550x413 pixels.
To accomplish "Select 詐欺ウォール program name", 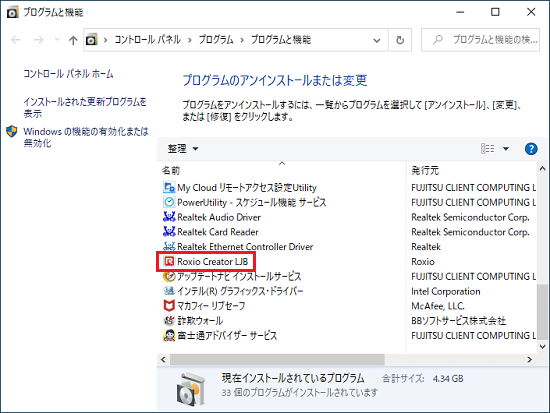I will point(200,321).
